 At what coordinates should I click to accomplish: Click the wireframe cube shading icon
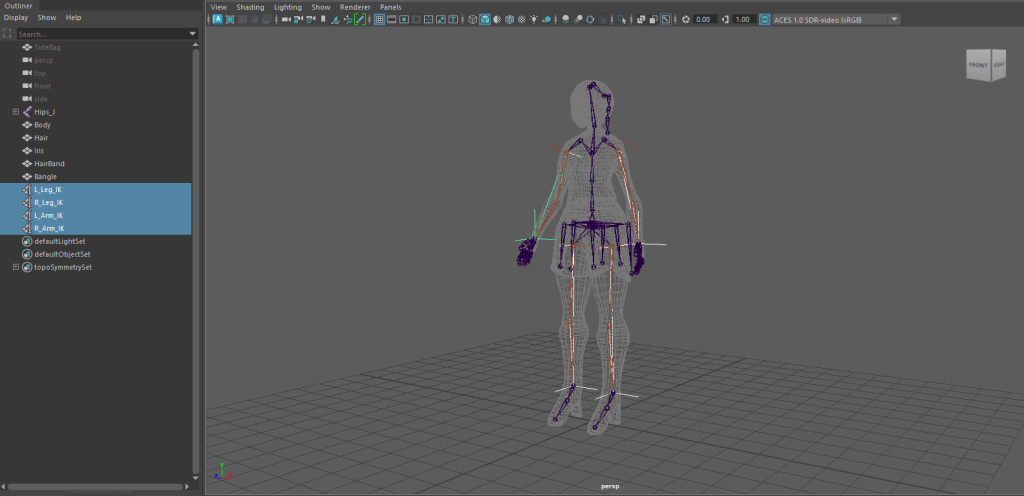pos(472,19)
